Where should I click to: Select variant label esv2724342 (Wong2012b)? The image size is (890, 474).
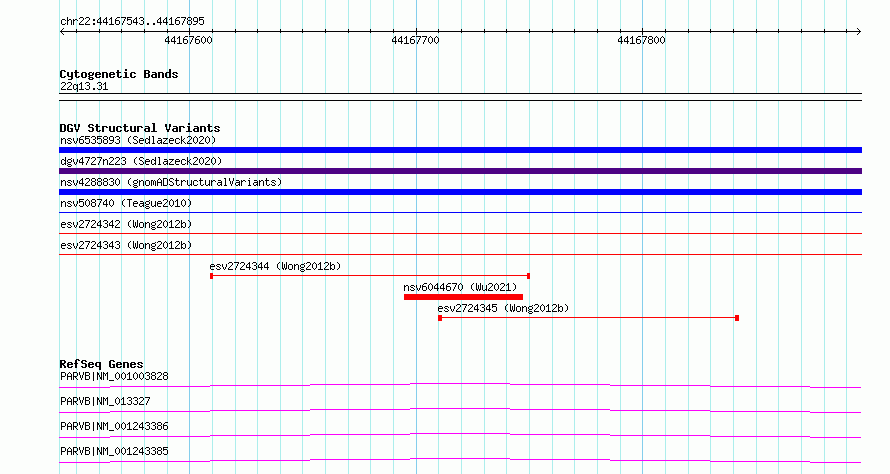[x=126, y=224]
